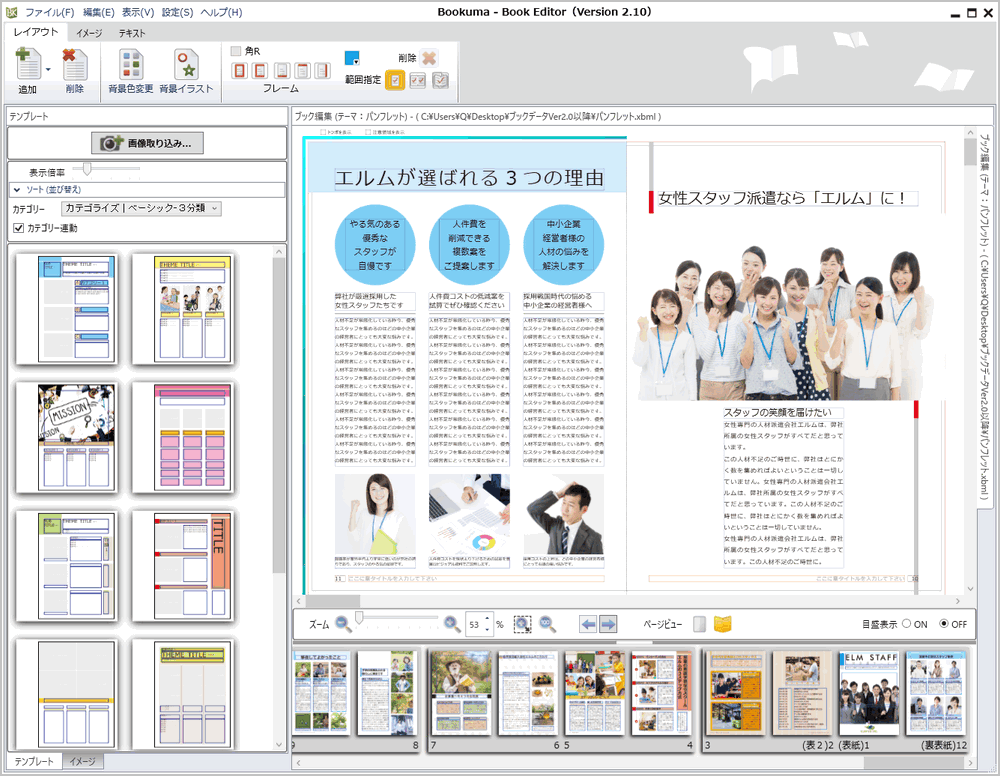This screenshot has width=1000, height=776.
Task: Open the 設定(S) menu
Action: point(177,12)
